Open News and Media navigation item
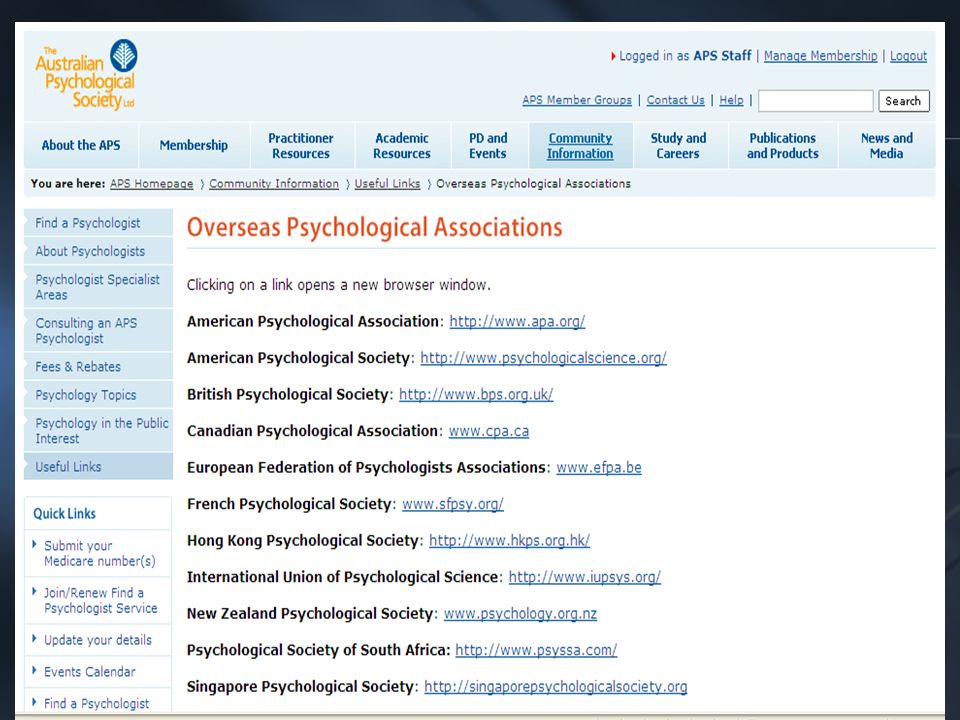 tap(887, 146)
